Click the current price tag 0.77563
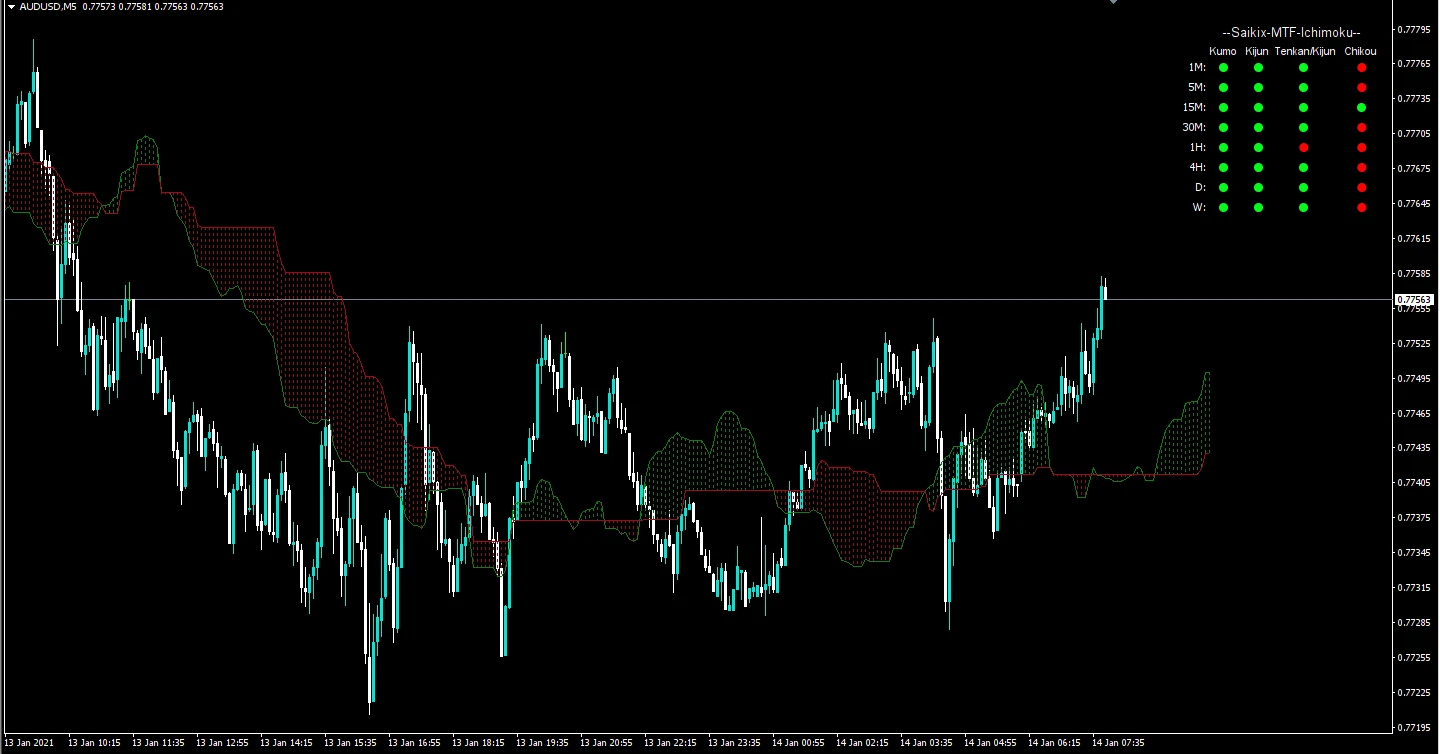1440x754 pixels. click(1413, 299)
